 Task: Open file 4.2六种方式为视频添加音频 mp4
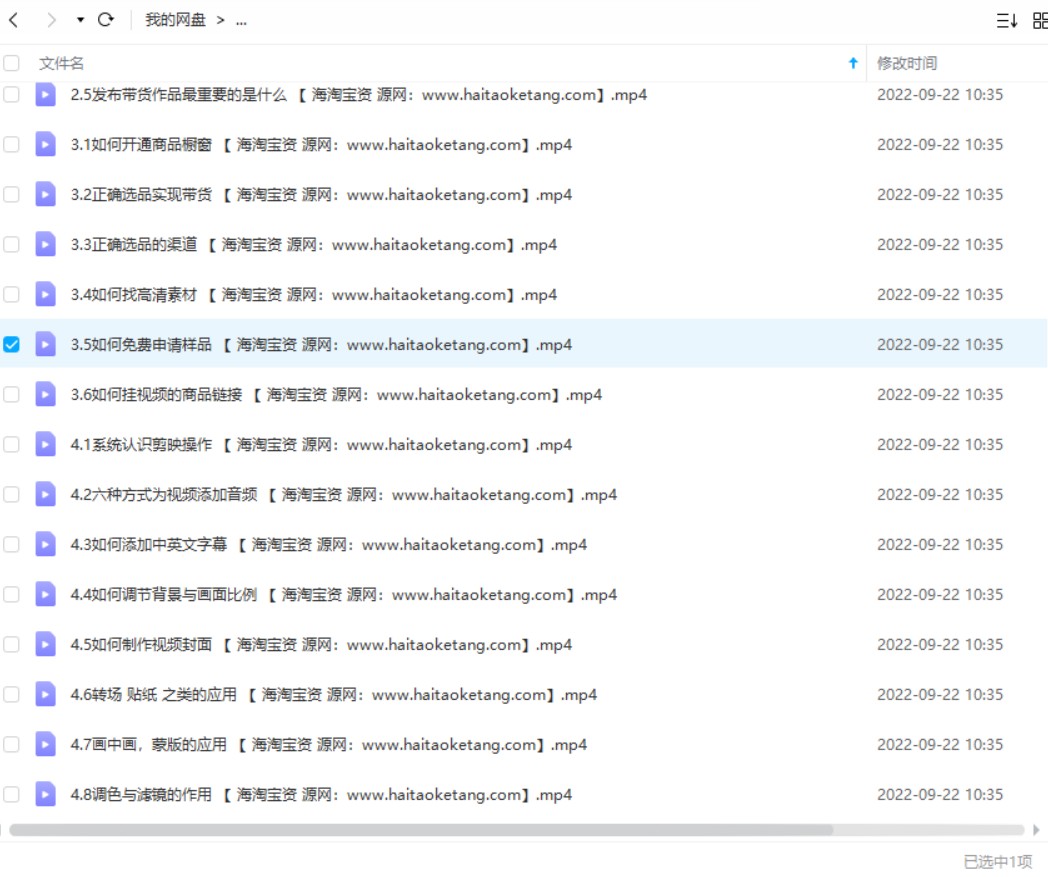344,495
